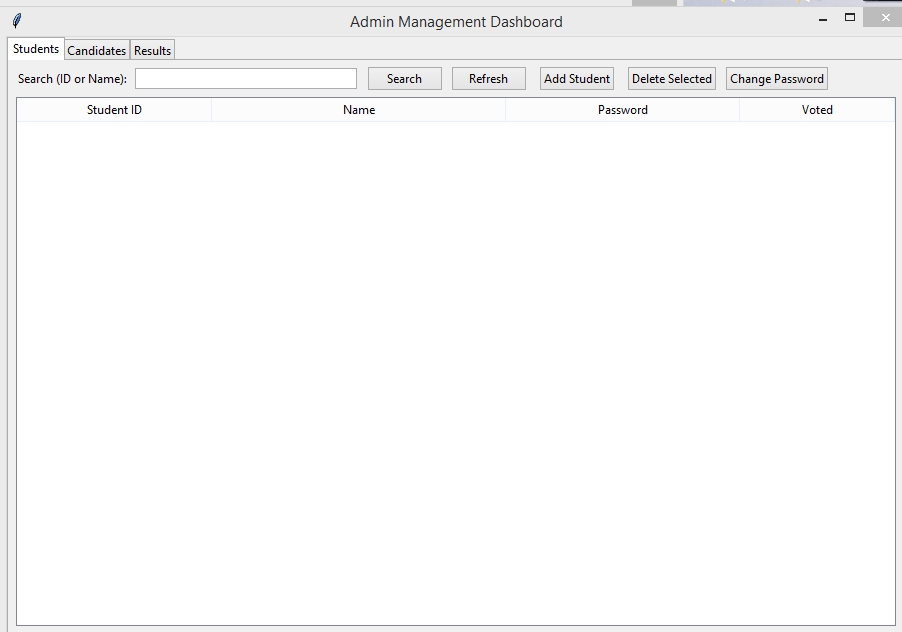Open the Change Password dialog
Image resolution: width=902 pixels, height=632 pixels.
point(777,79)
